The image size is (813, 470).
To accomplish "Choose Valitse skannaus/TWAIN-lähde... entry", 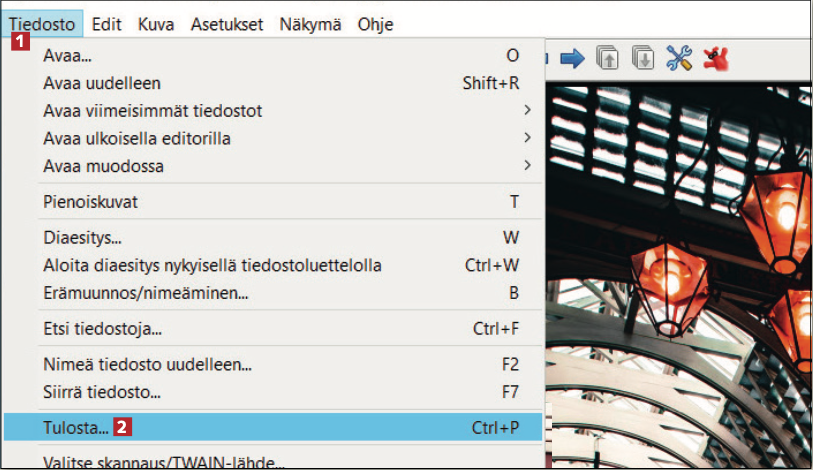I will tap(273, 461).
